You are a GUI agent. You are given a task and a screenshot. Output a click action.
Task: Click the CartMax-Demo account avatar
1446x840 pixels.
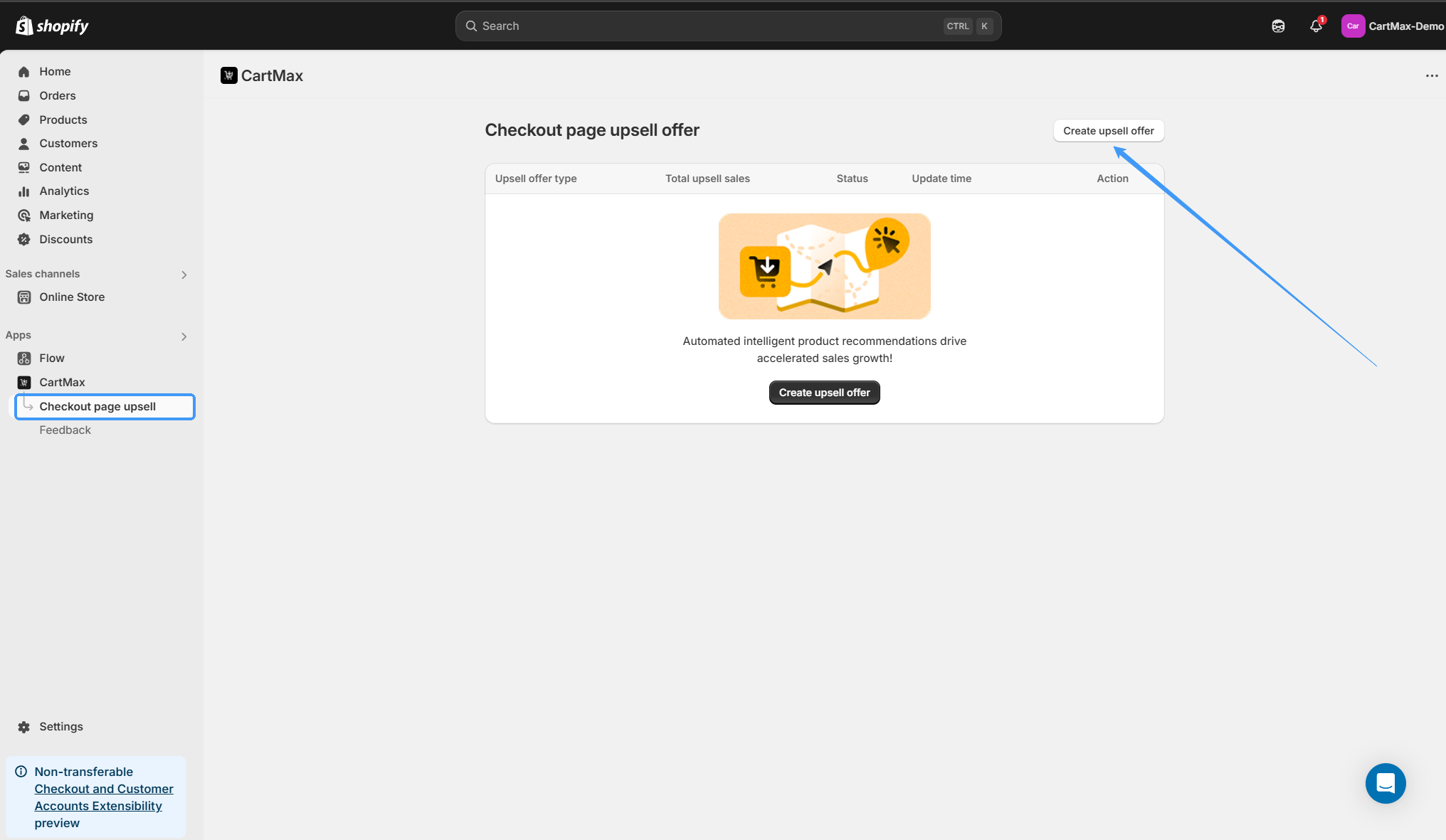coord(1353,26)
